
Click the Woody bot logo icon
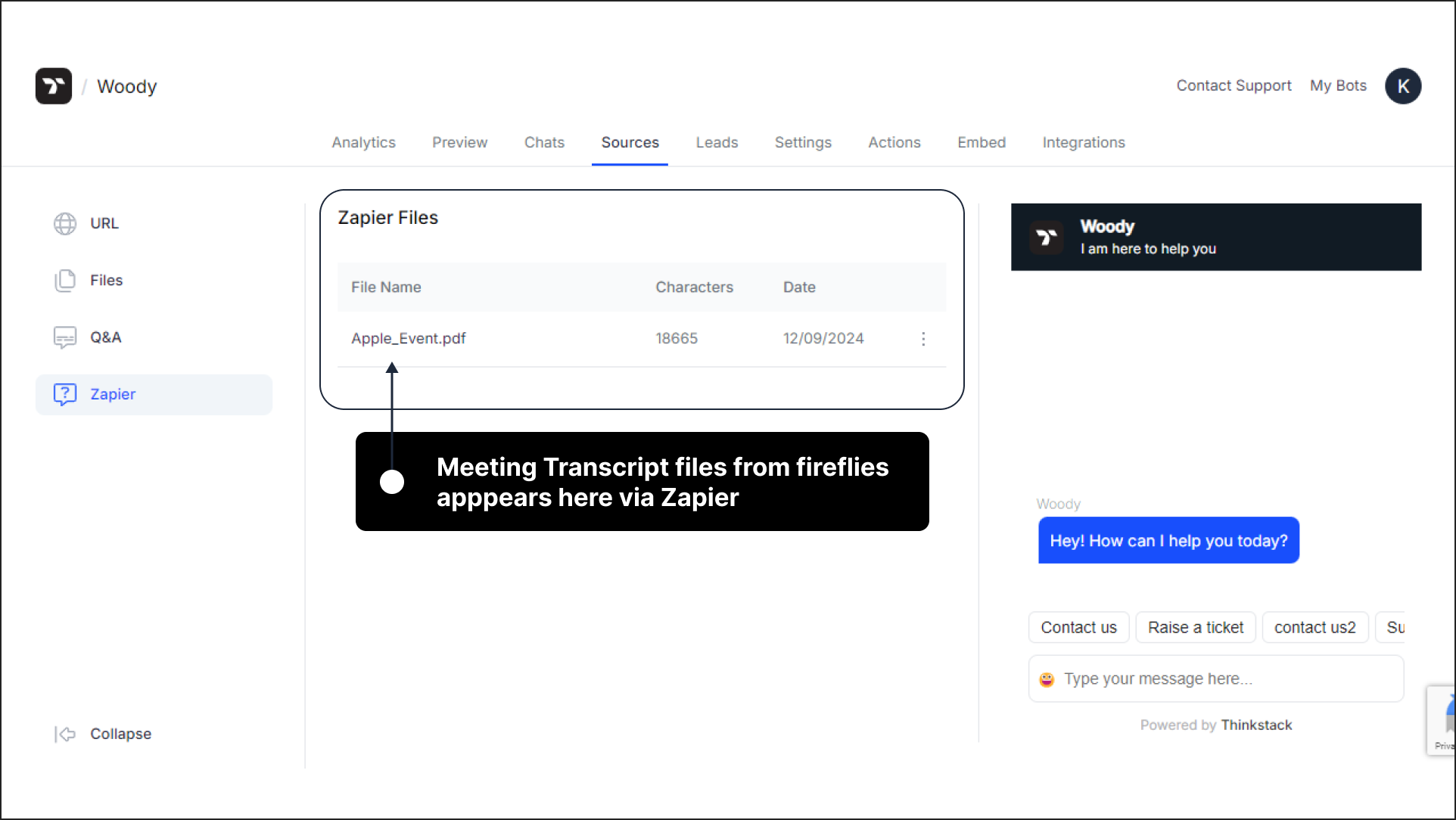pyautogui.click(x=1047, y=237)
